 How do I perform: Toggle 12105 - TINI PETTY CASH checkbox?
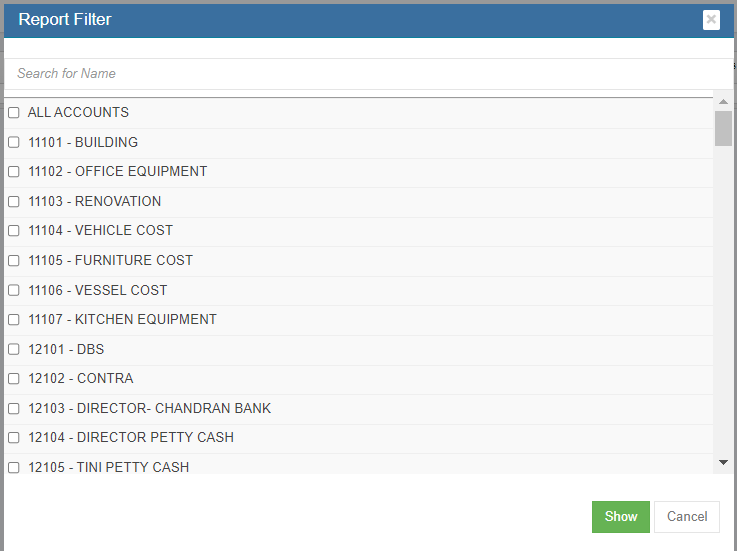click(14, 467)
